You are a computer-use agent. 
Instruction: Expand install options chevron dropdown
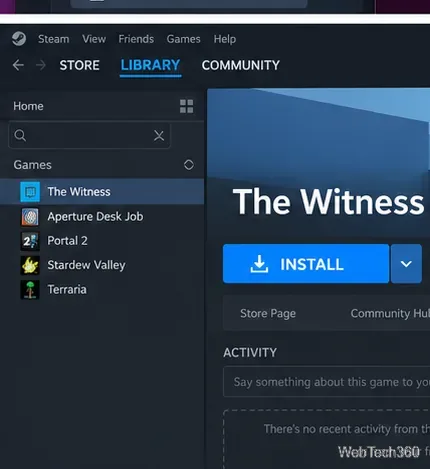(x=406, y=264)
